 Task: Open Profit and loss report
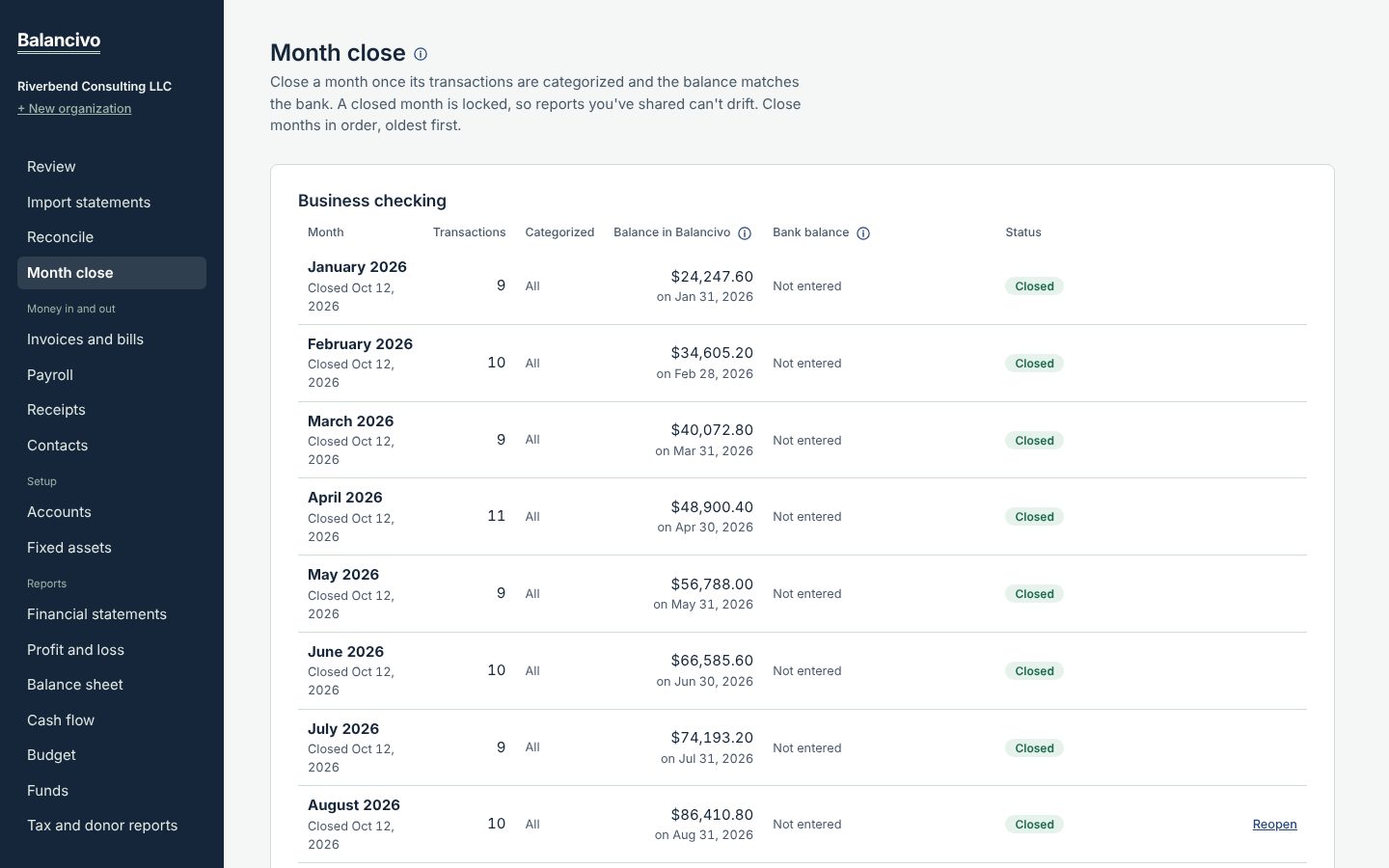[112, 650]
